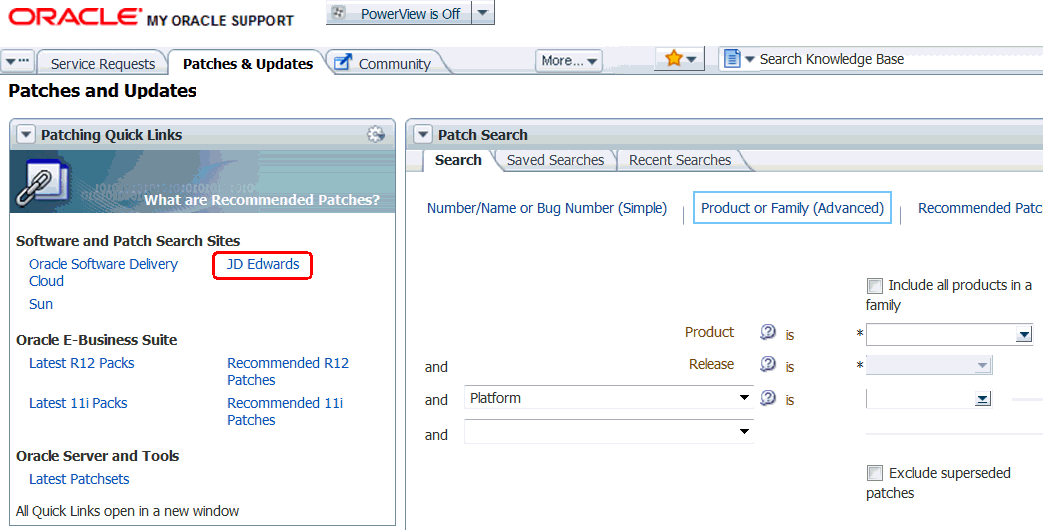
Task: Open the Platform value dropdown
Action: [982, 399]
